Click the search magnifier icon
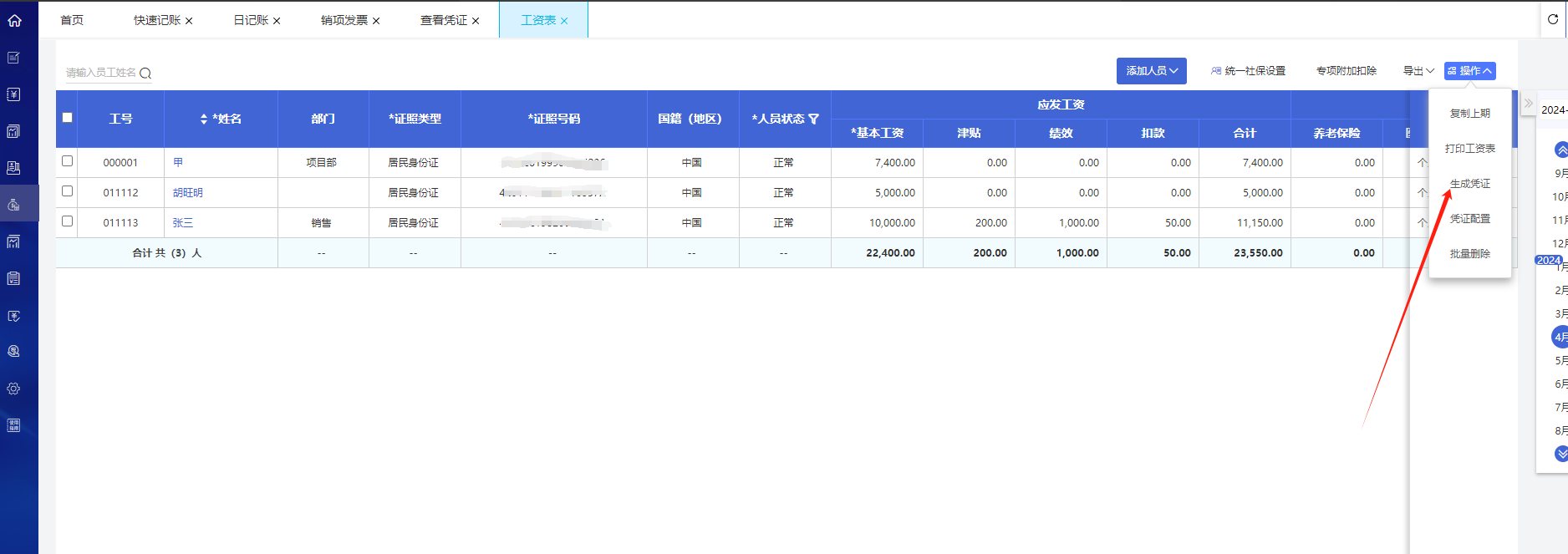The height and width of the screenshot is (554, 1568). coord(145,74)
